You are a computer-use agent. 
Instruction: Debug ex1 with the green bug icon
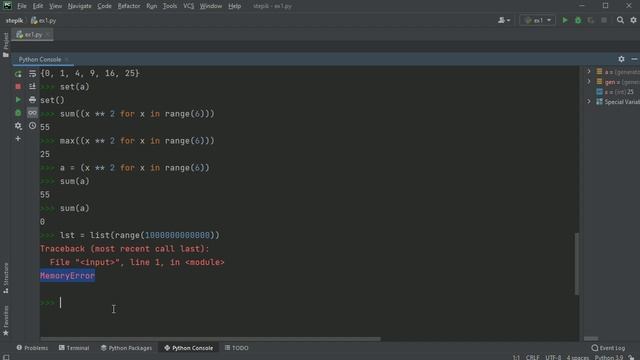click(578, 20)
